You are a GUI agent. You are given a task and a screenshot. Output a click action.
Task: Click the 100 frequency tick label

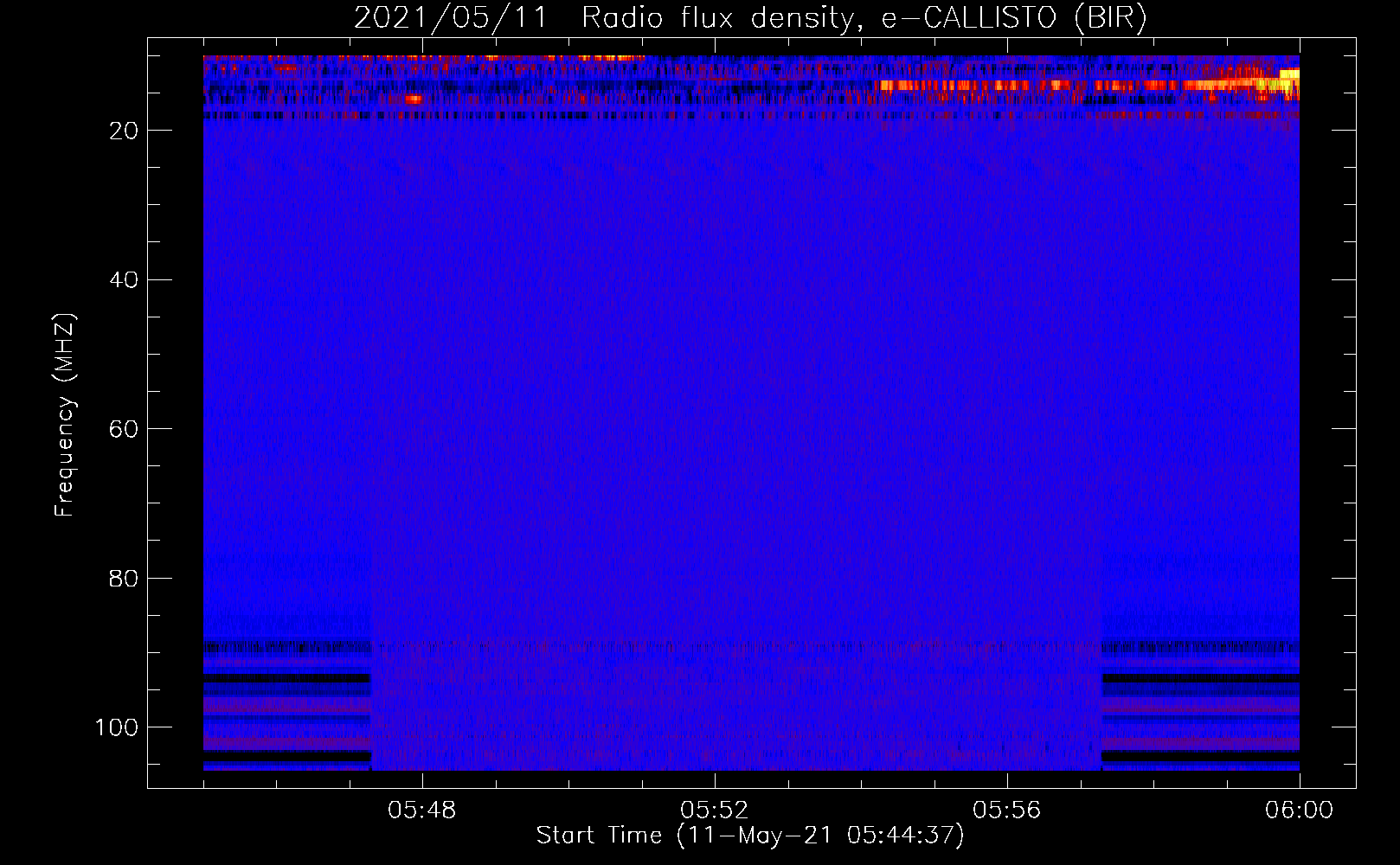pyautogui.click(x=118, y=727)
